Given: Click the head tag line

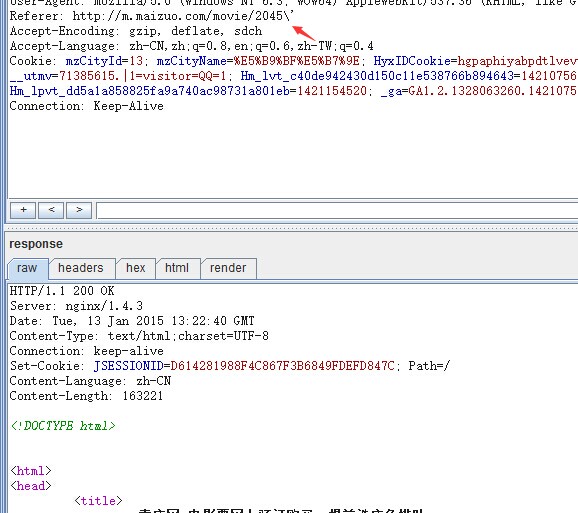Looking at the screenshot, I should coord(31,486).
